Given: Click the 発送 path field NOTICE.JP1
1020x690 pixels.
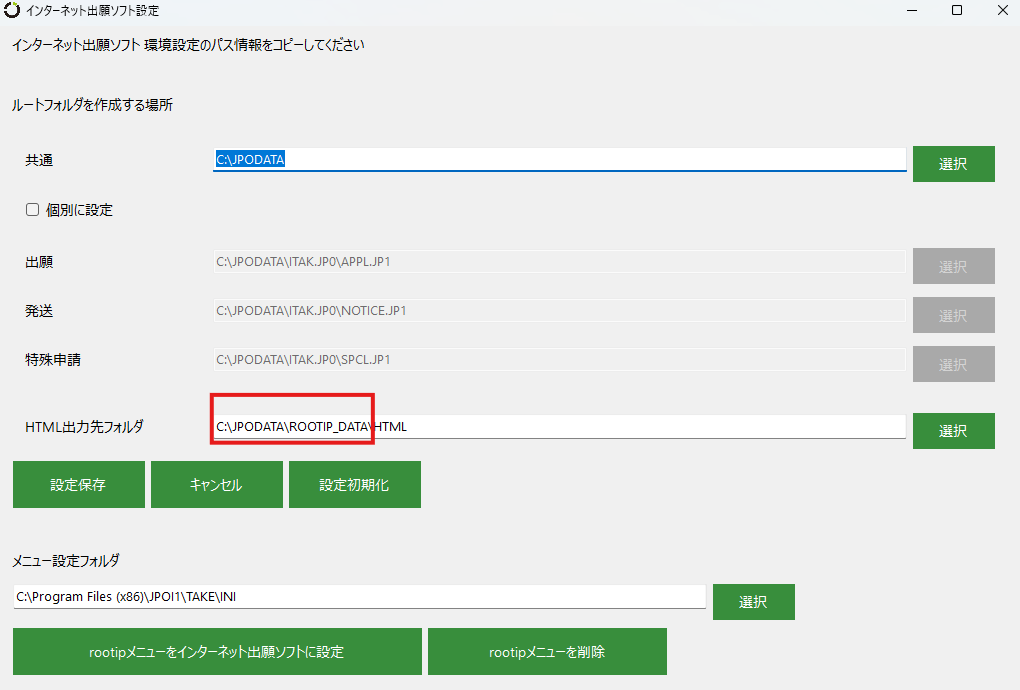Looking at the screenshot, I should (559, 311).
